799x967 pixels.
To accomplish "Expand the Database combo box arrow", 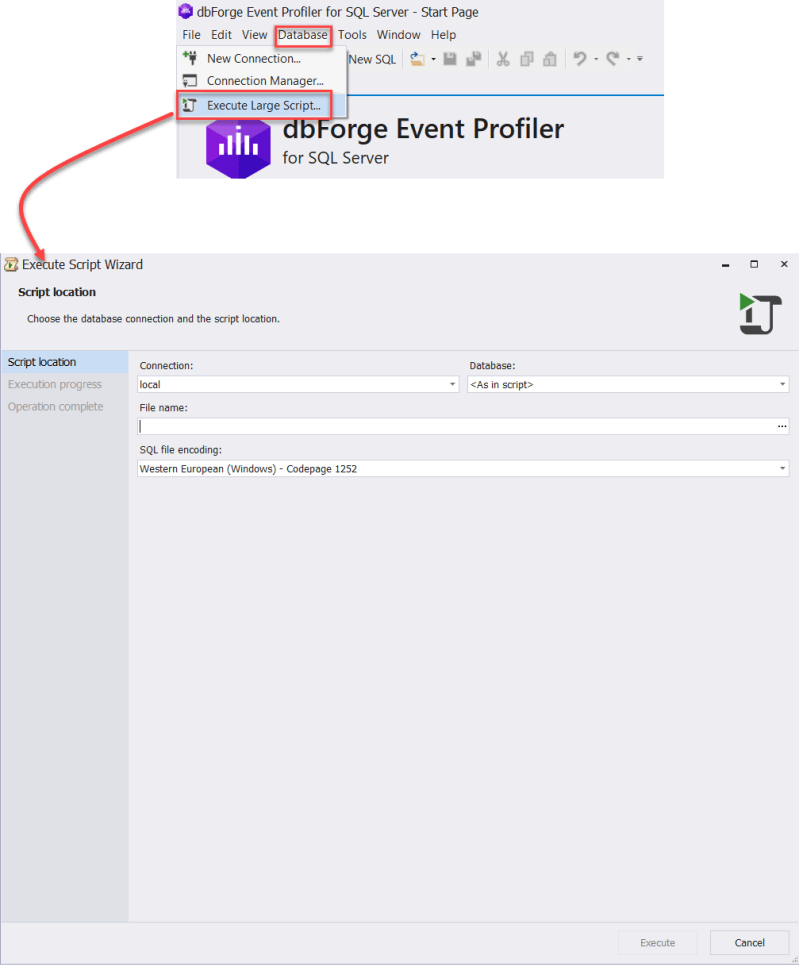I will pyautogui.click(x=782, y=384).
